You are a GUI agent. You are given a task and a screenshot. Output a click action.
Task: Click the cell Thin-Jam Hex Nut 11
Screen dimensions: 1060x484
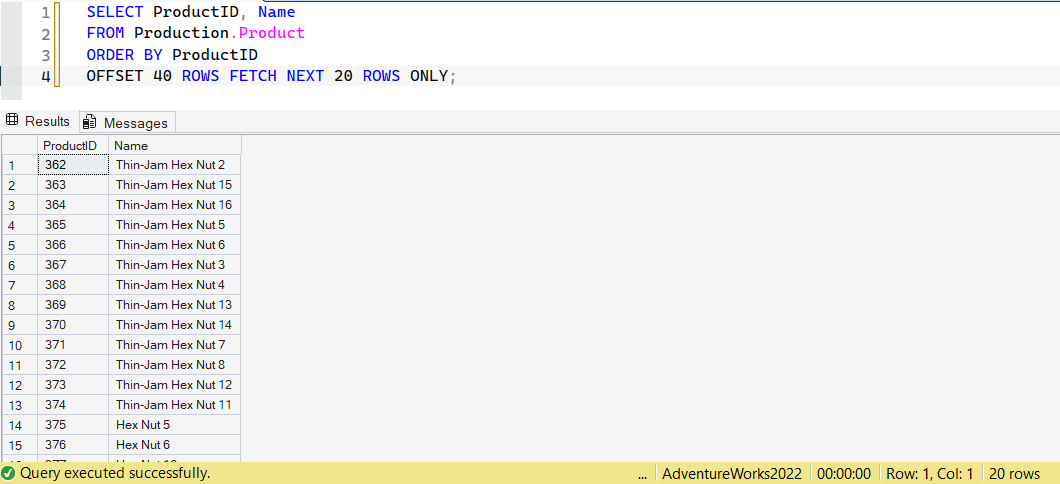(174, 404)
